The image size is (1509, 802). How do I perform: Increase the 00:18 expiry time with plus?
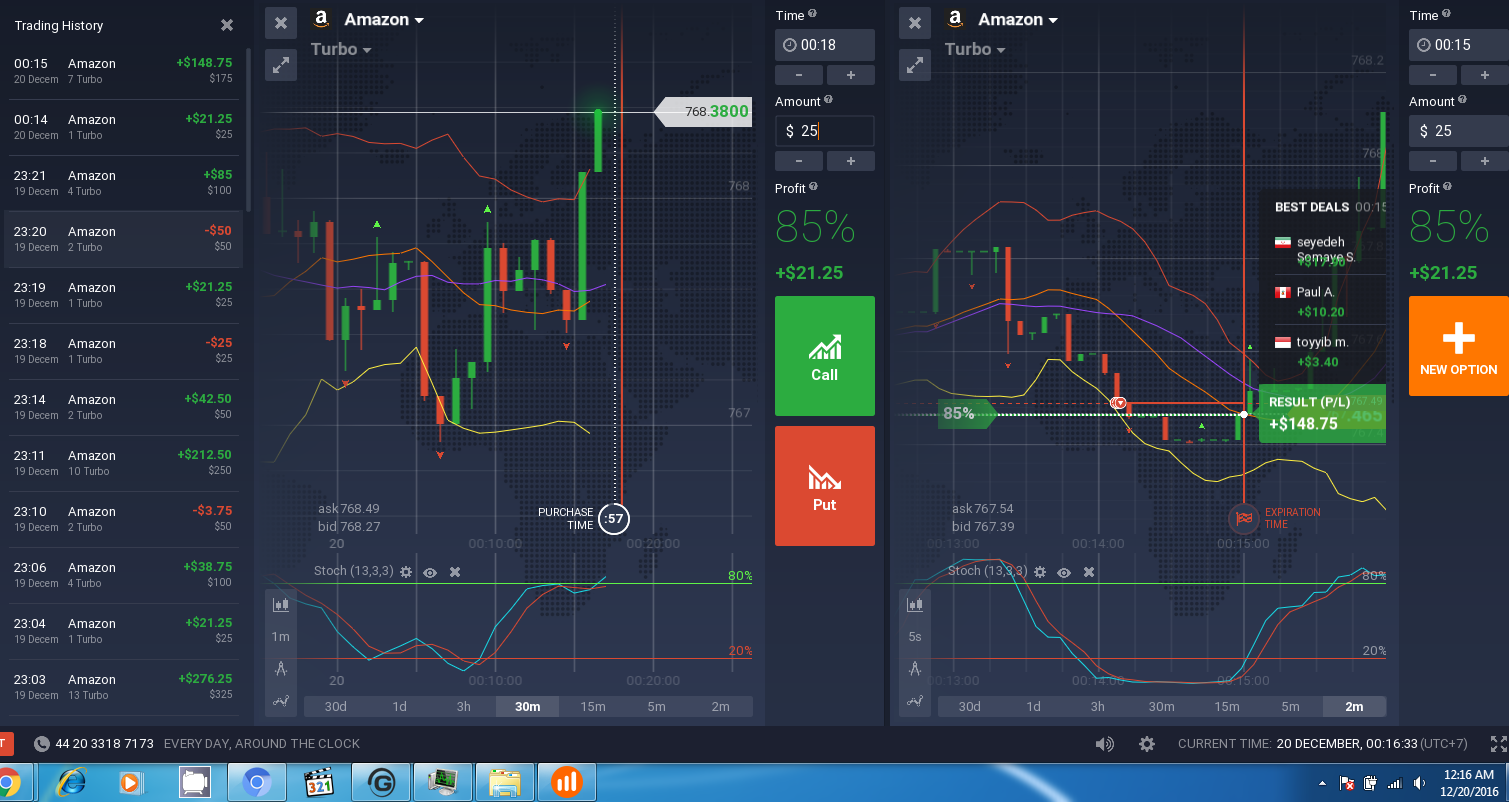tap(851, 75)
